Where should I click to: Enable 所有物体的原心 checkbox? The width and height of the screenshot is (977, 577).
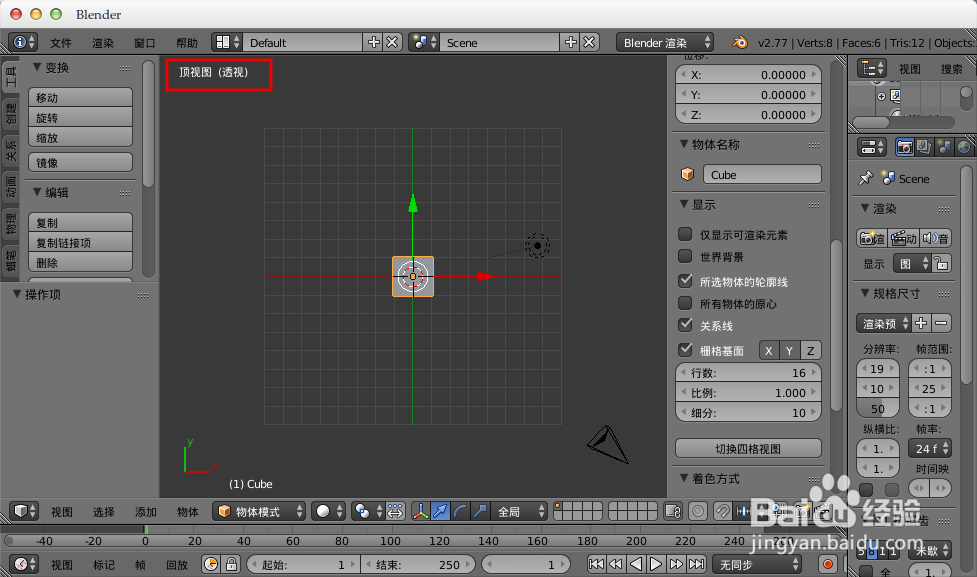click(685, 303)
